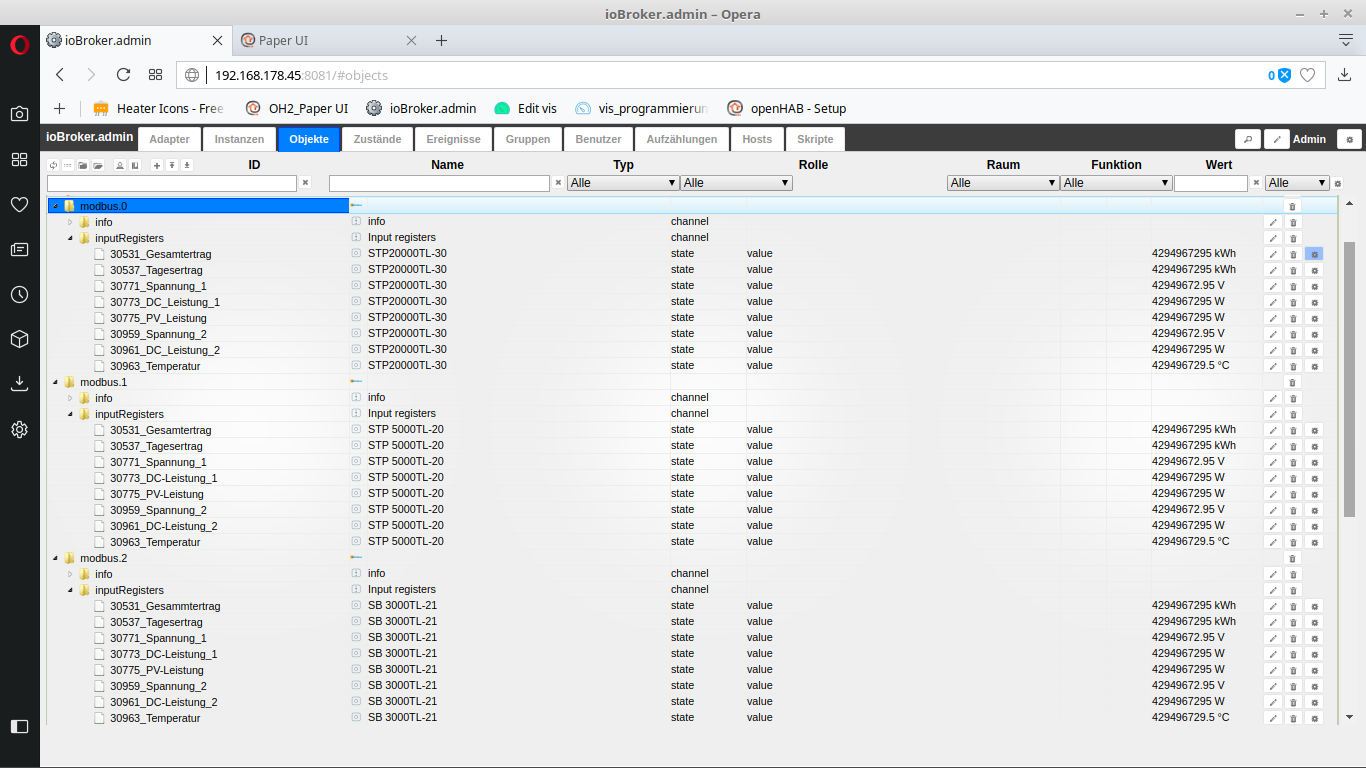Delete the modbus.0 root folder

point(1292,206)
